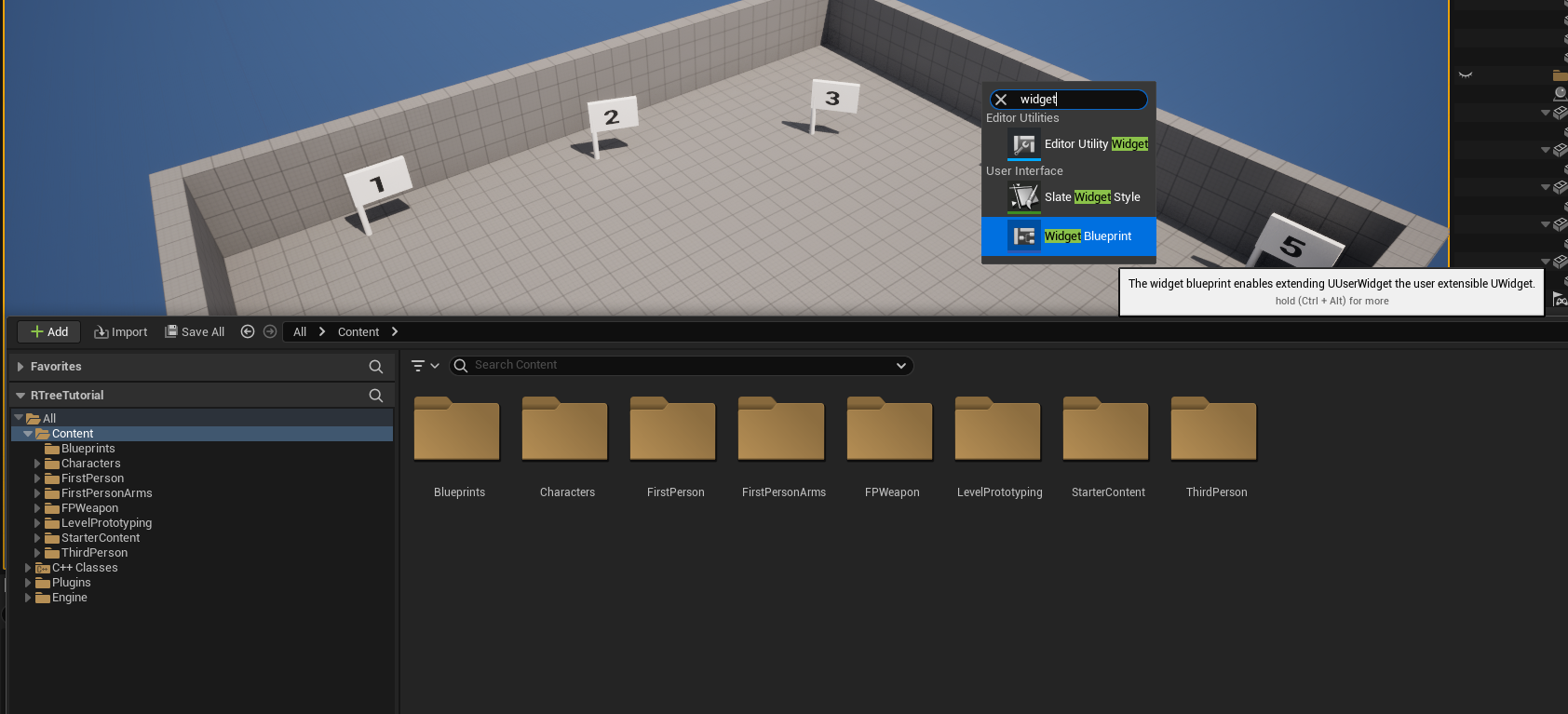Viewport: 1568px width, 714px height.
Task: Collapse the RTreeTutorial section
Action: [20, 396]
